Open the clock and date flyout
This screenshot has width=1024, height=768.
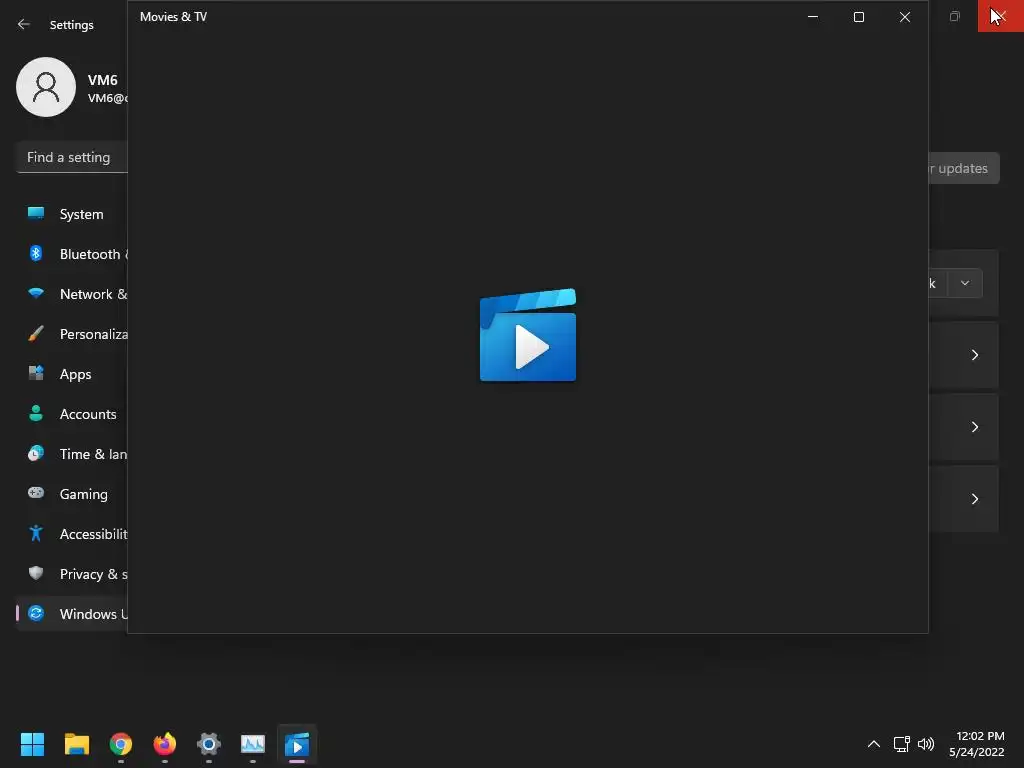[x=976, y=744]
